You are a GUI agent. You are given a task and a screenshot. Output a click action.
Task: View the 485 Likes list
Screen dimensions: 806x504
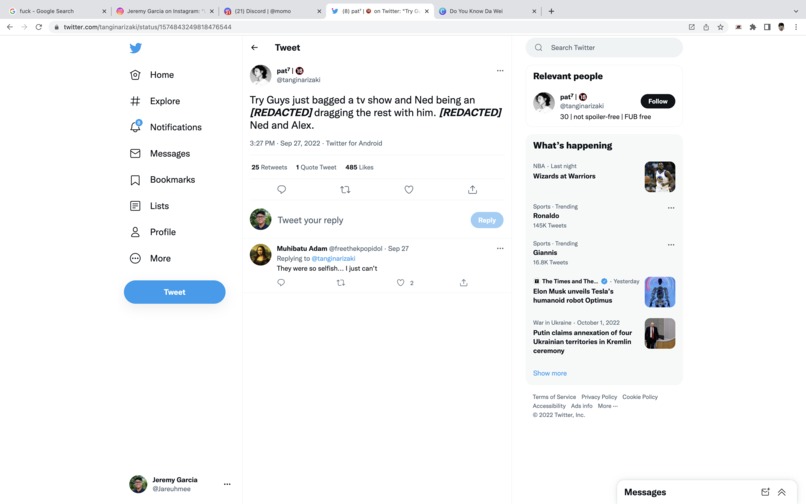click(359, 167)
